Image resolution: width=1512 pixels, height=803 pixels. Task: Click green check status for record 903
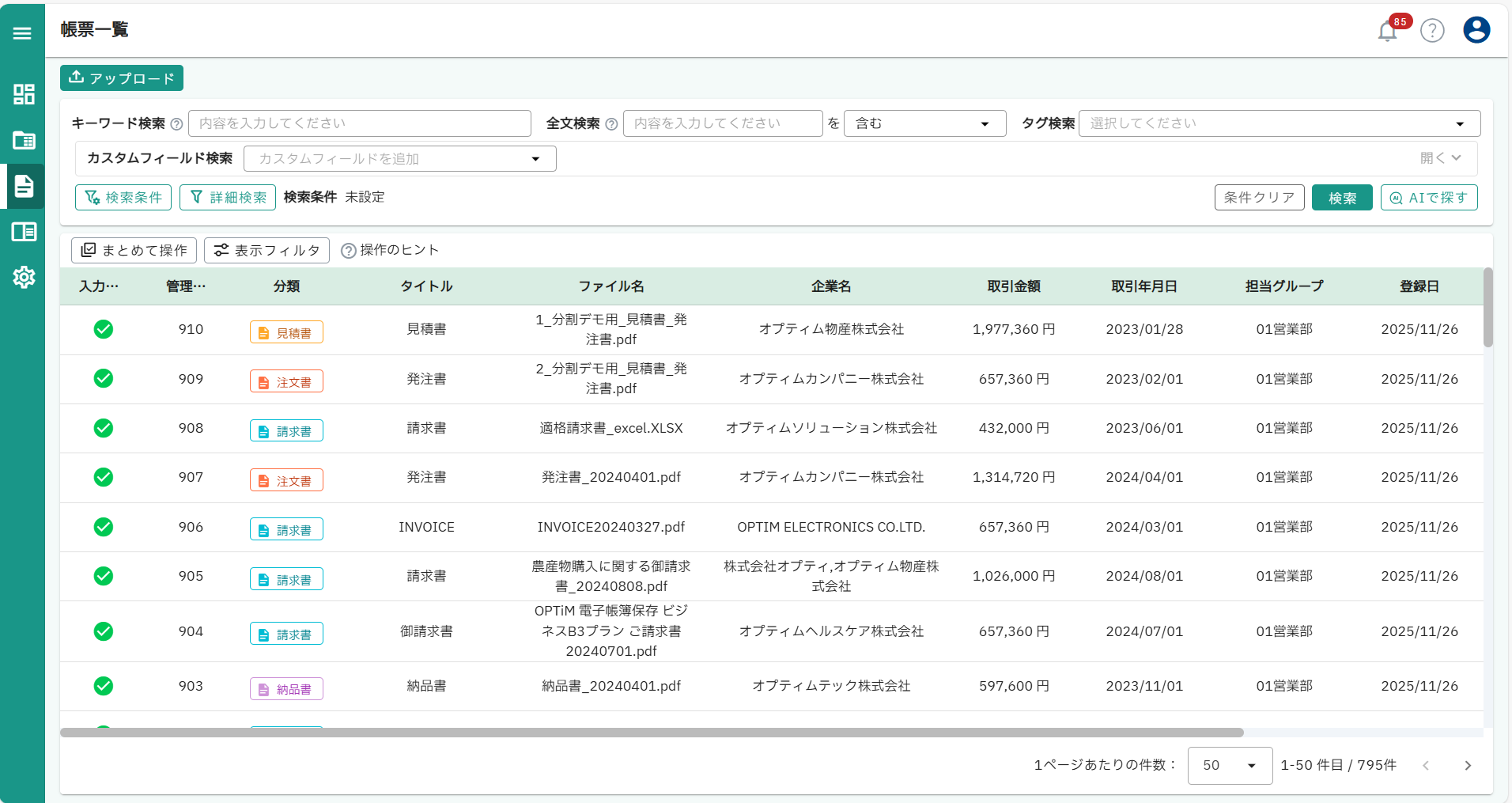tap(104, 686)
